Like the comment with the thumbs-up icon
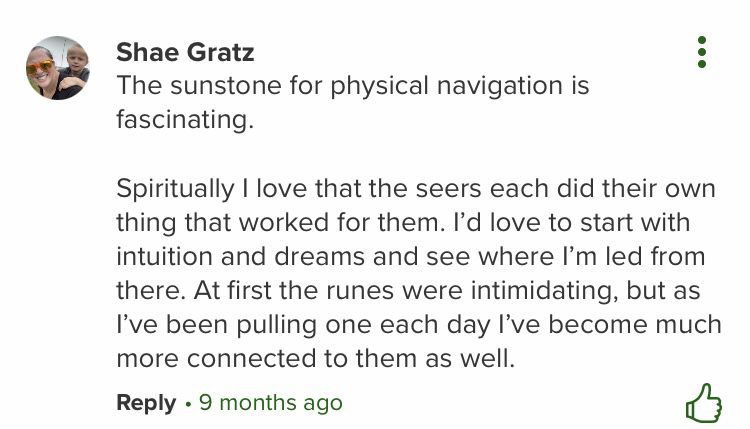Image resolution: width=750 pixels, height=429 pixels. point(703,402)
